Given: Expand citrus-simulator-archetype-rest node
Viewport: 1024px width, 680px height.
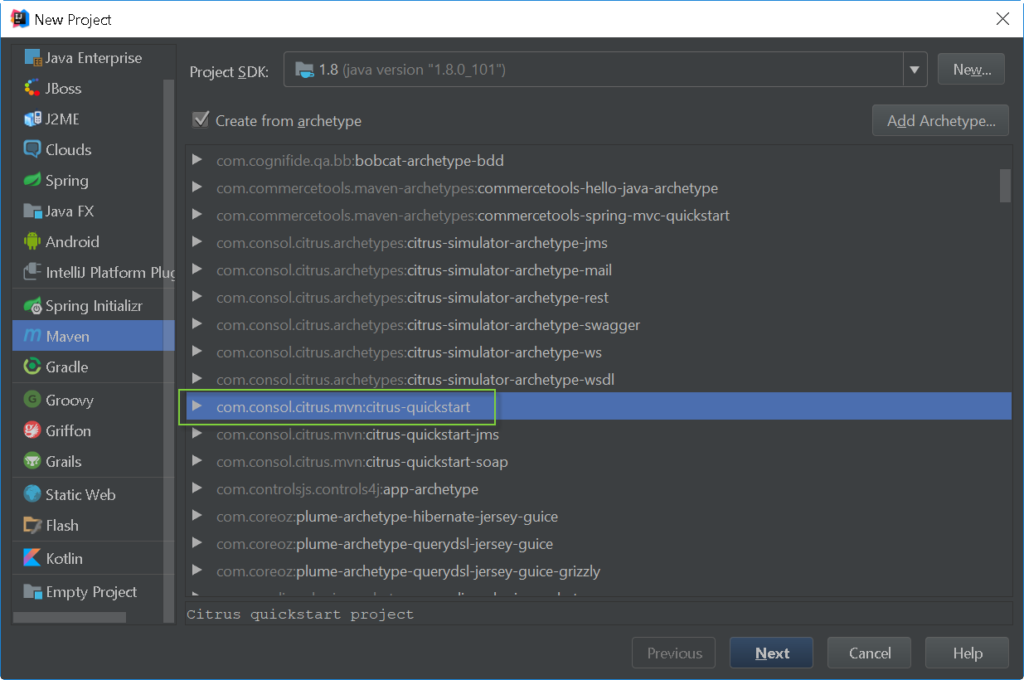Looking at the screenshot, I should coord(197,297).
